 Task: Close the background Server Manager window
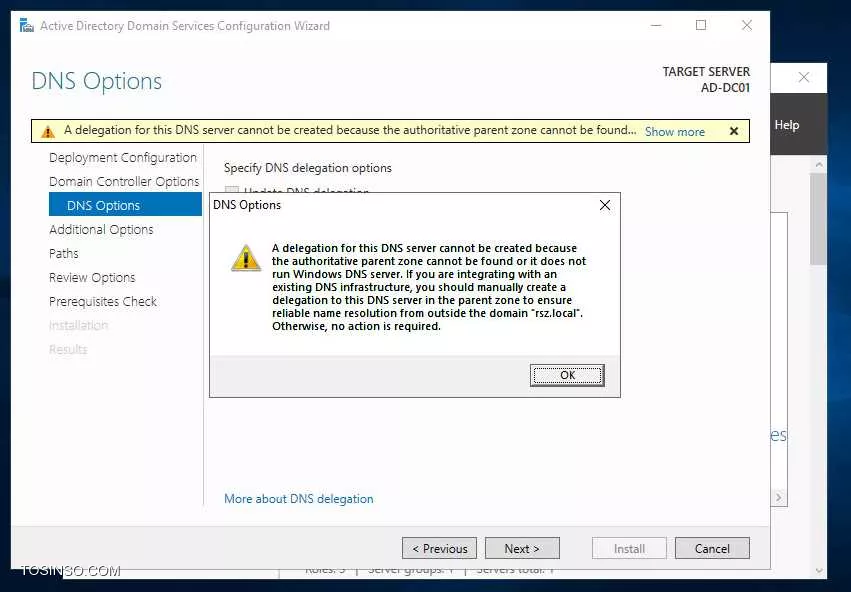[x=804, y=78]
